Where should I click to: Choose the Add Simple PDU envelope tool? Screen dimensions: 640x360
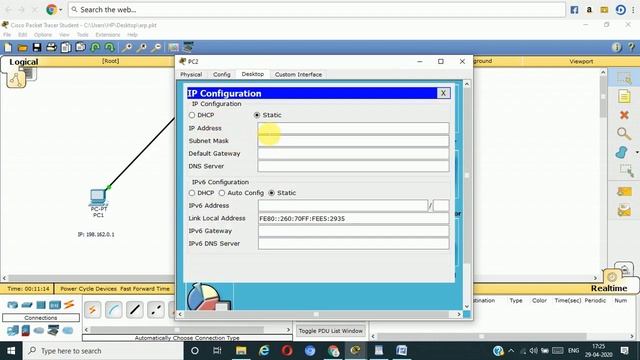coord(624,191)
